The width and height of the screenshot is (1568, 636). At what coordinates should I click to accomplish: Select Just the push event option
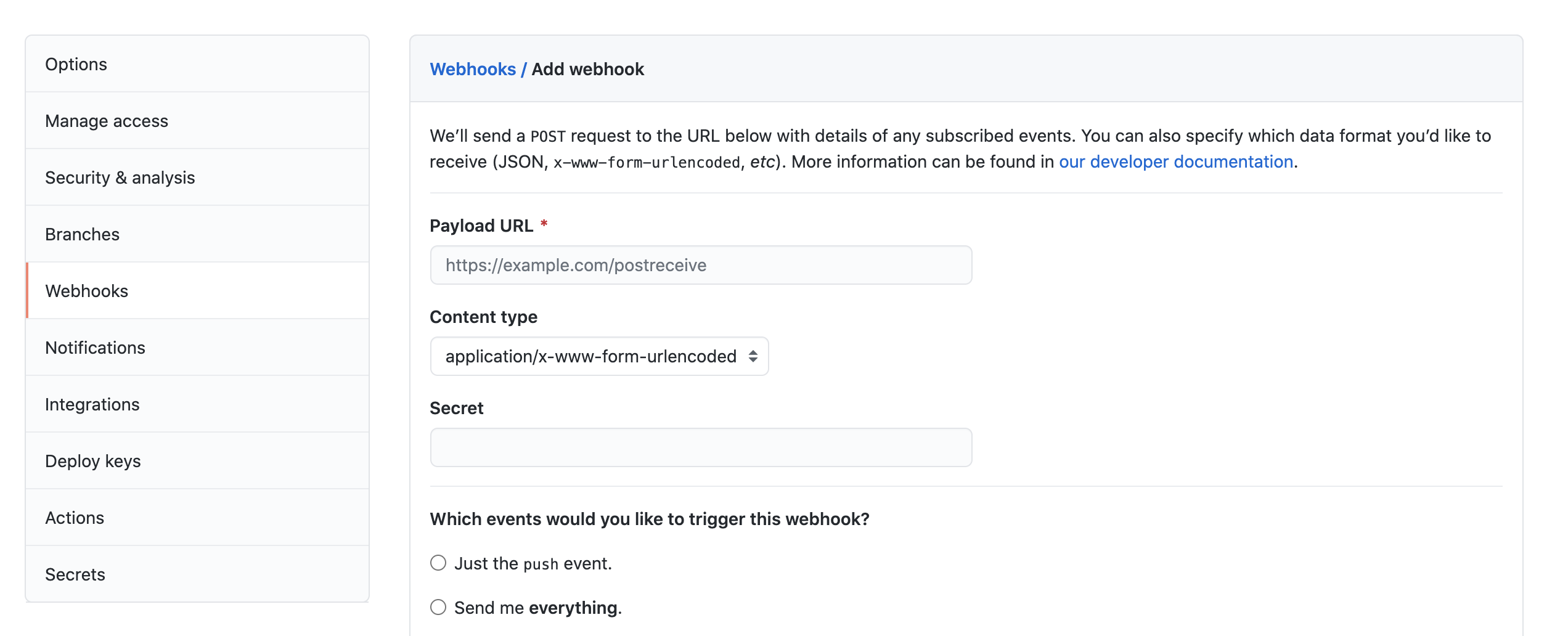(x=438, y=563)
